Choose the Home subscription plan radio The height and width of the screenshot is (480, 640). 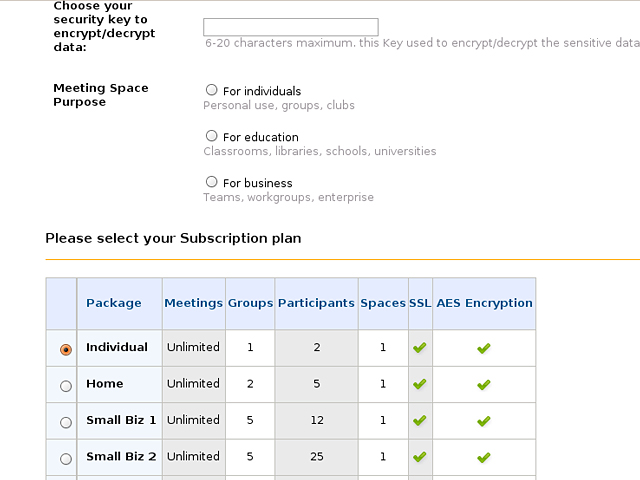(66, 385)
